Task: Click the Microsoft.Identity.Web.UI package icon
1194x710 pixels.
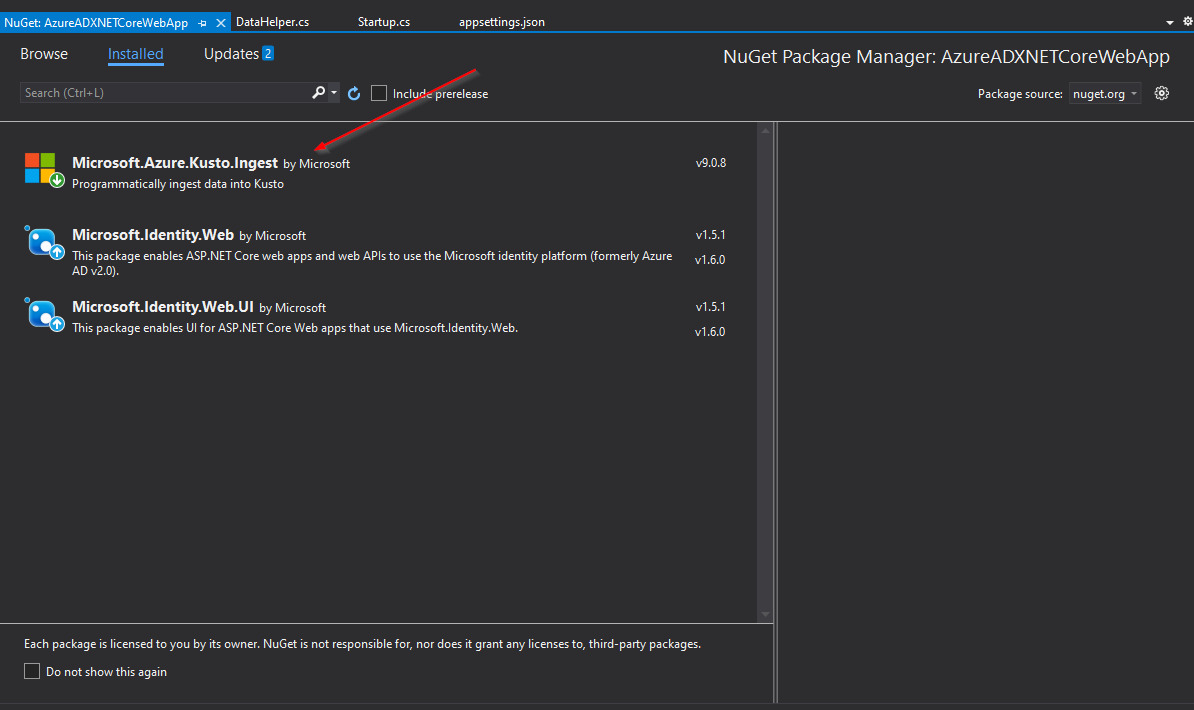Action: pyautogui.click(x=43, y=313)
